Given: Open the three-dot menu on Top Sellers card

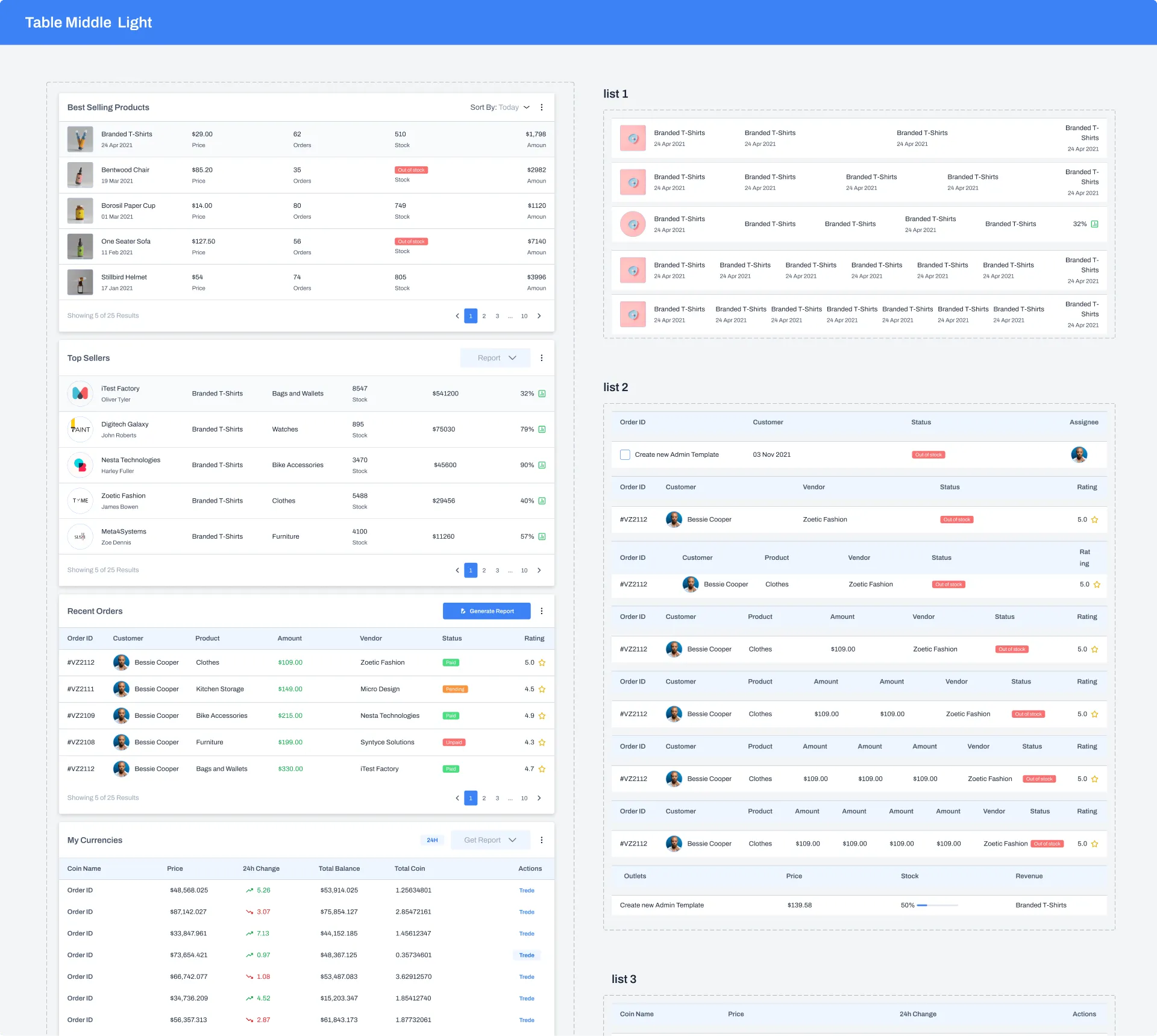Looking at the screenshot, I should (x=542, y=357).
